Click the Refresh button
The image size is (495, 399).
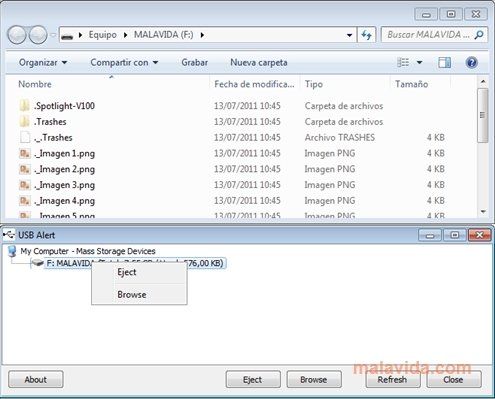pyautogui.click(x=393, y=379)
